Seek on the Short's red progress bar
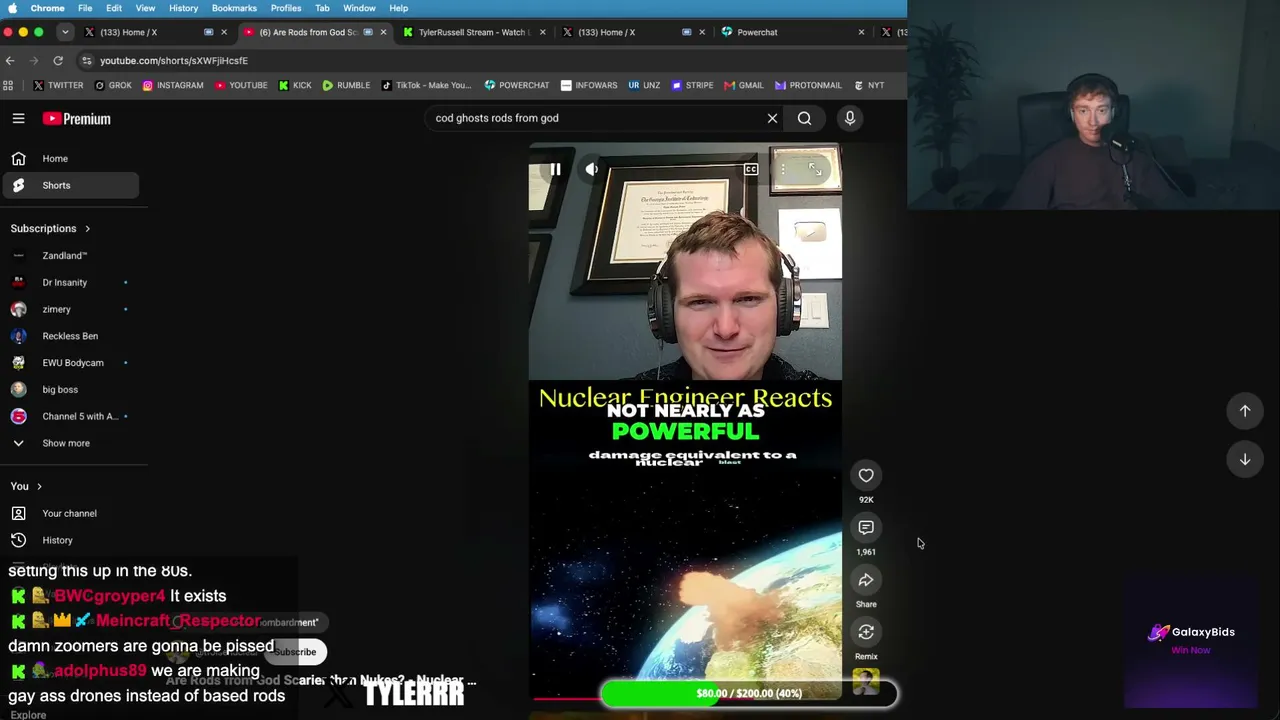Image resolution: width=1280 pixels, height=720 pixels. (x=685, y=698)
